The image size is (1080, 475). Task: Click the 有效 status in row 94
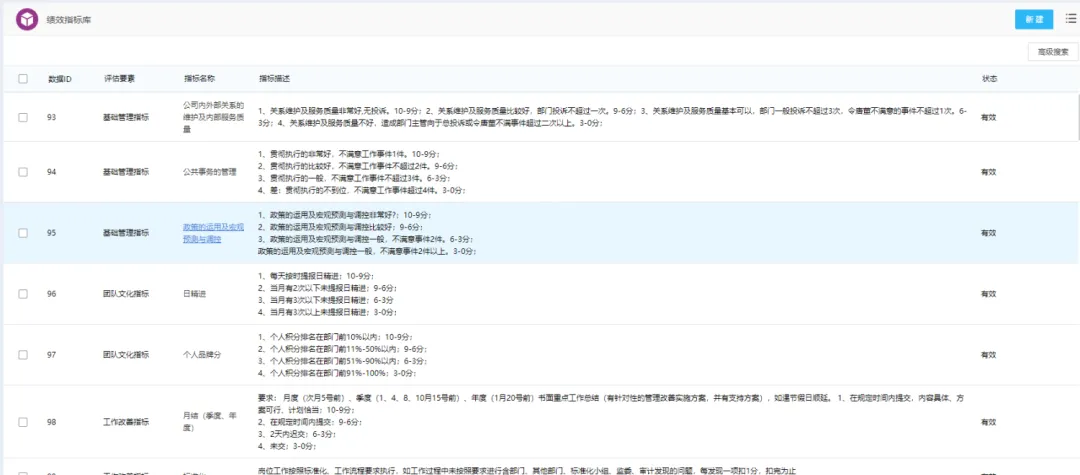[x=988, y=172]
